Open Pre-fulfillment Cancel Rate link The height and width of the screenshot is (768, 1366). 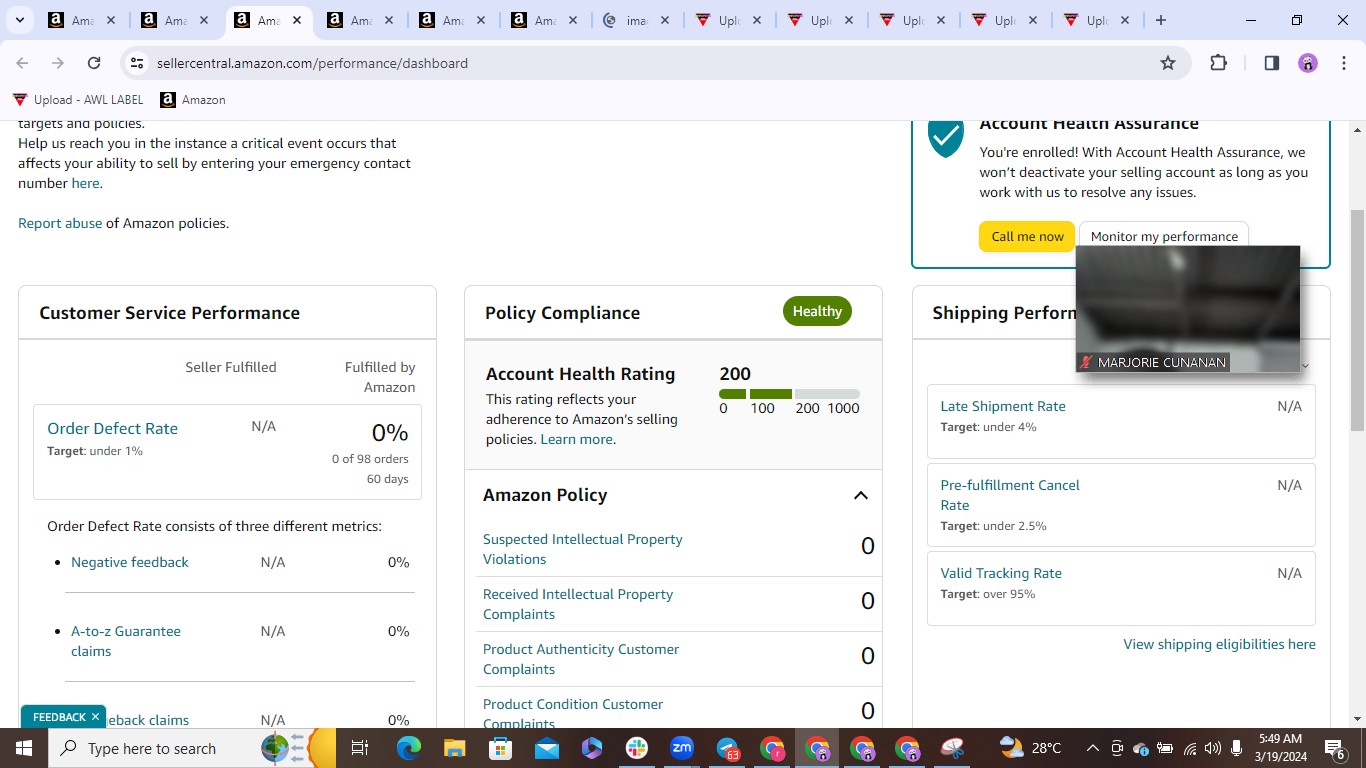1010,495
